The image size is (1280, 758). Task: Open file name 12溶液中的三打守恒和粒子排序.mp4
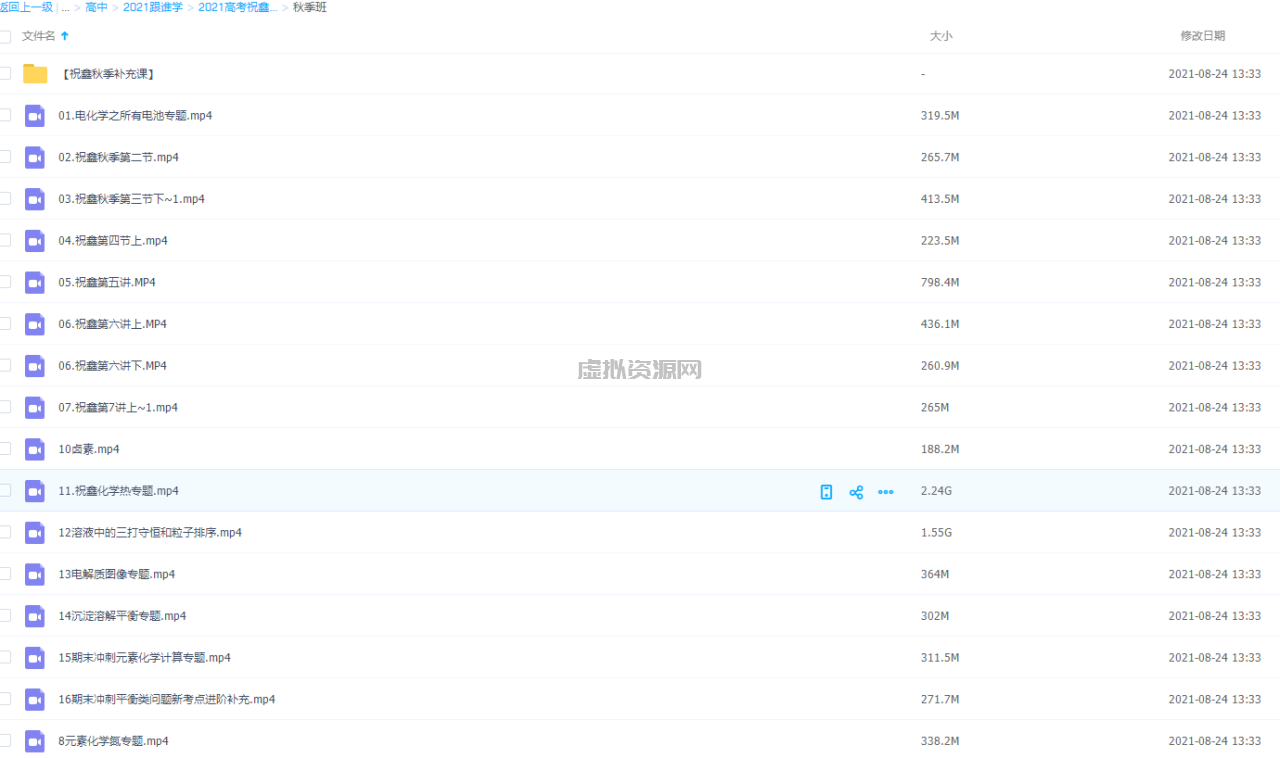150,532
